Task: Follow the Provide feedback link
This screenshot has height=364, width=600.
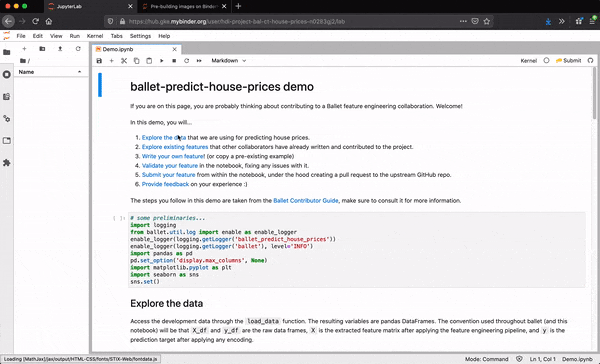Action: (x=165, y=184)
